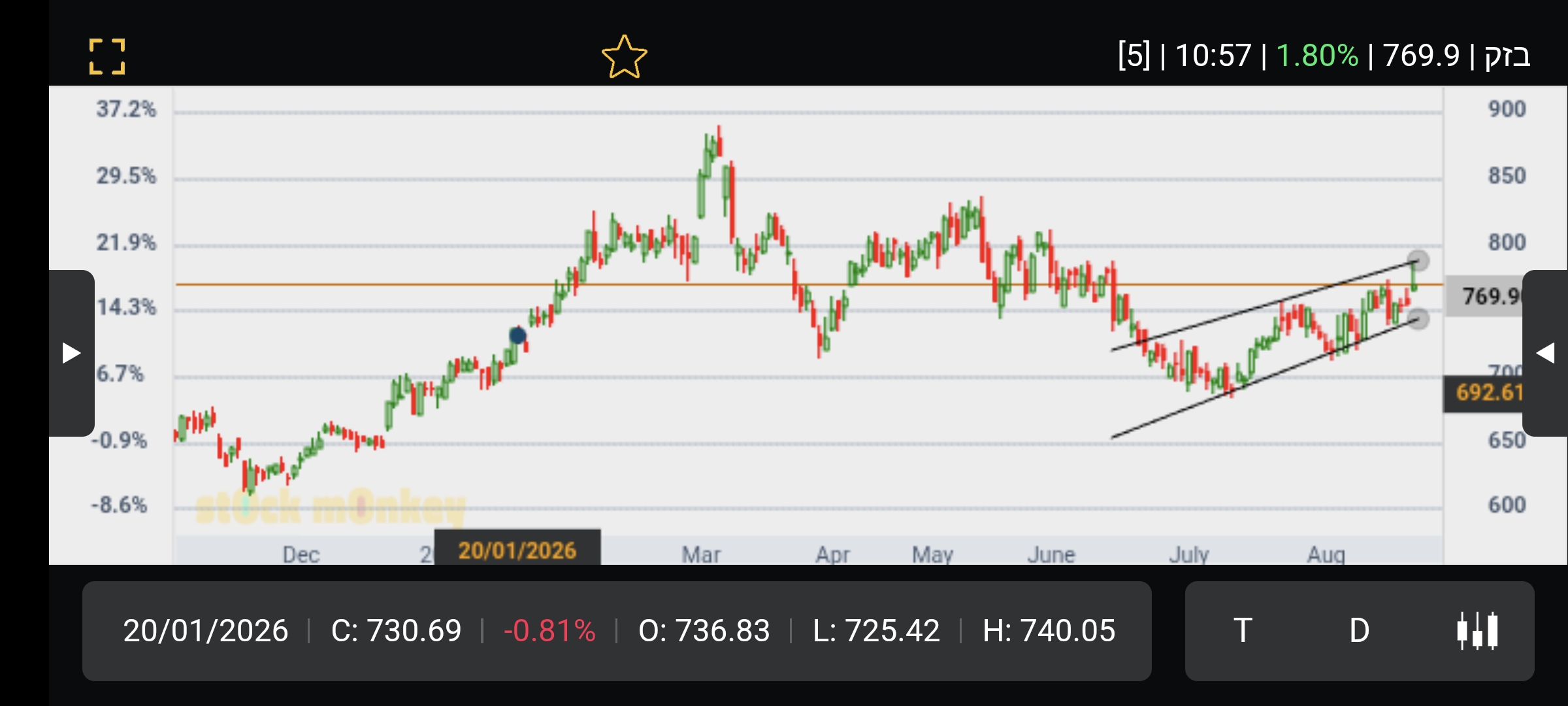Select the blue marker dot on the chart

pos(517,336)
